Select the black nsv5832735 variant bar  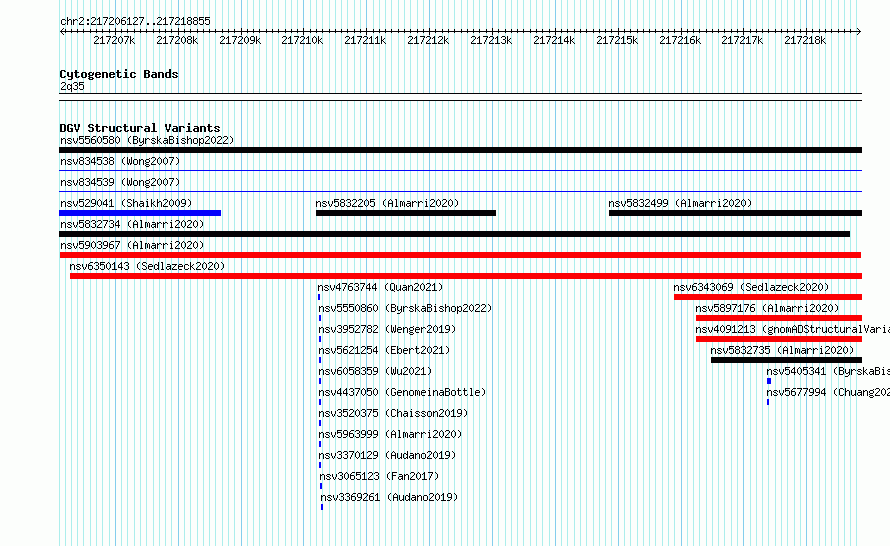point(786,360)
